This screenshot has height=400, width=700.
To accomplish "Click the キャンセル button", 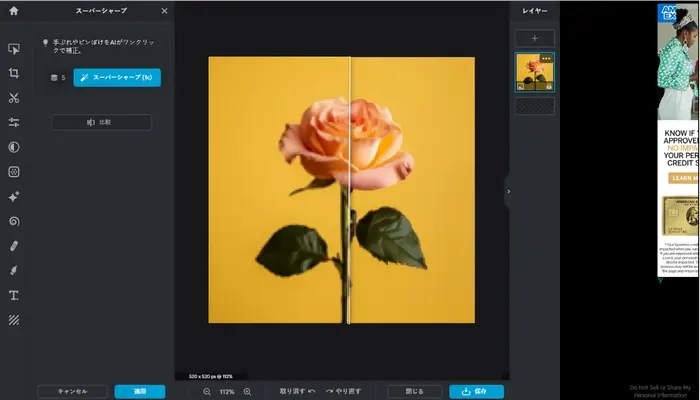I will tap(72, 392).
